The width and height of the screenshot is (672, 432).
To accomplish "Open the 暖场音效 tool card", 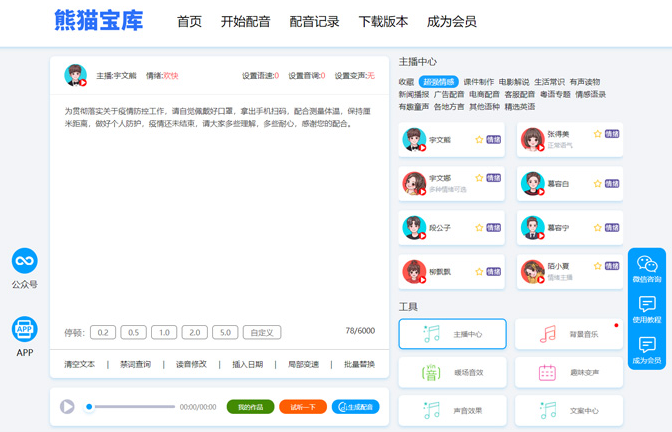I will coord(452,372).
